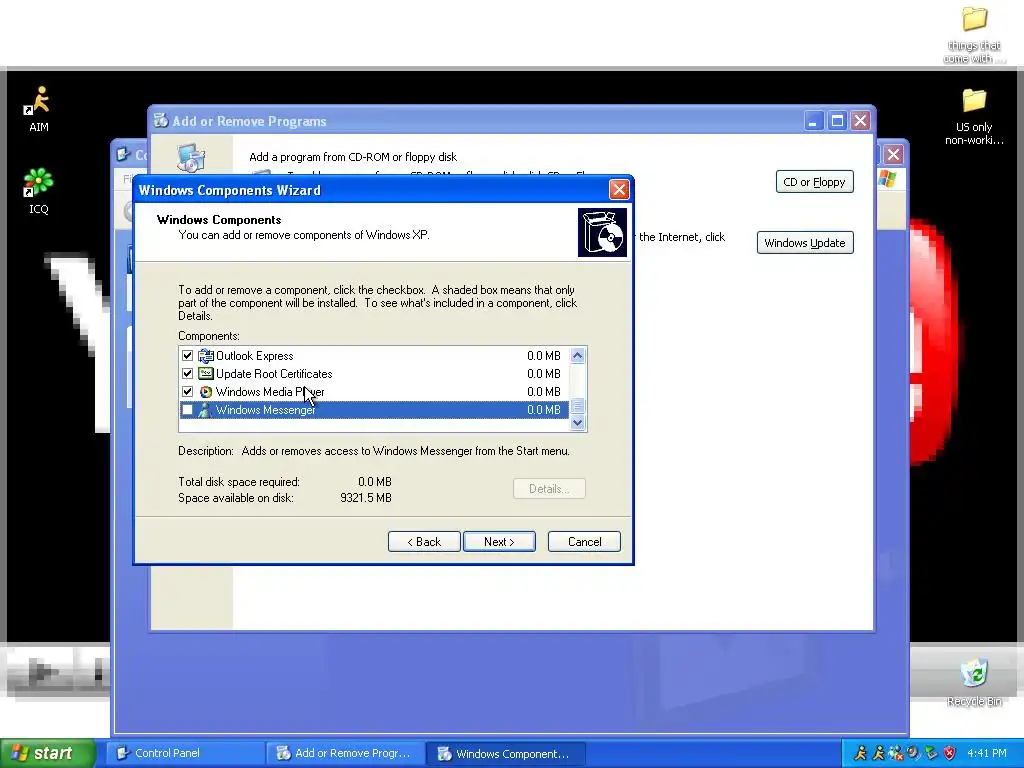Click the Outlook Express component icon
This screenshot has height=768, width=1024.
206,356
